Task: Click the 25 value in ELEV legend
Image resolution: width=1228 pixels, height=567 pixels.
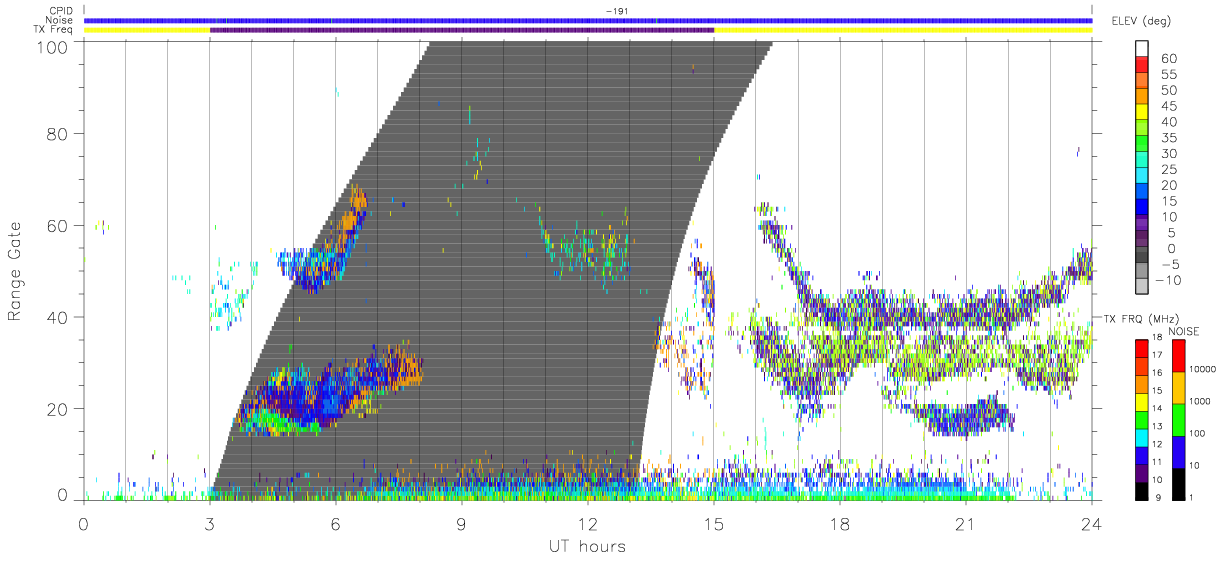Action: tap(1168, 169)
